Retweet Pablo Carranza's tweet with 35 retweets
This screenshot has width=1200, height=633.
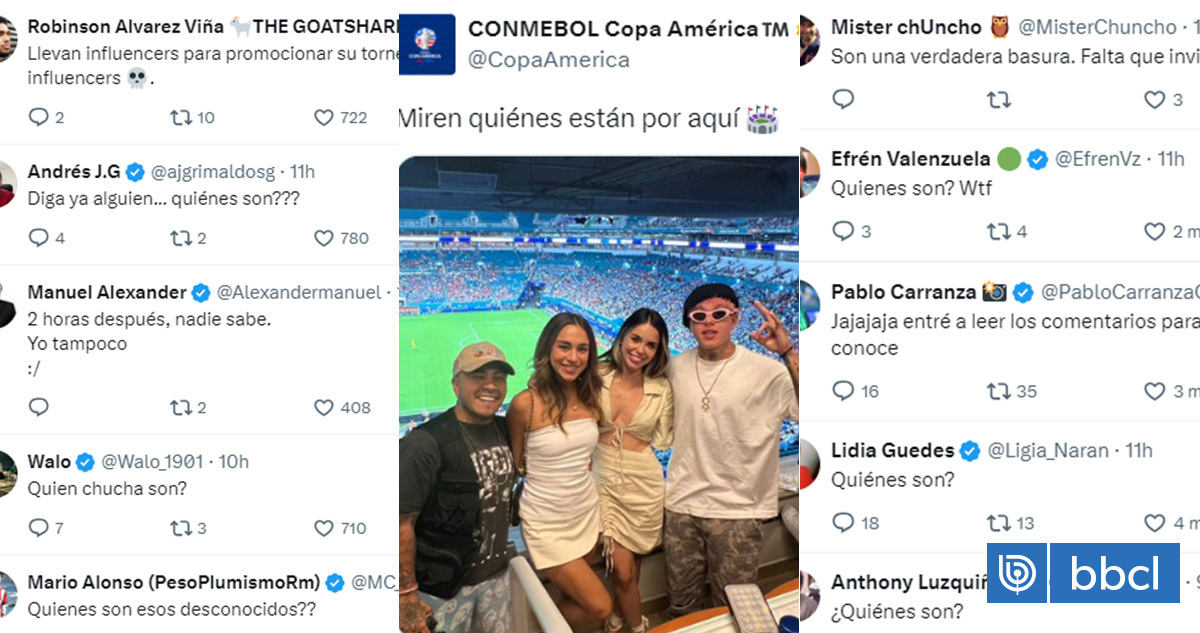pos(998,391)
